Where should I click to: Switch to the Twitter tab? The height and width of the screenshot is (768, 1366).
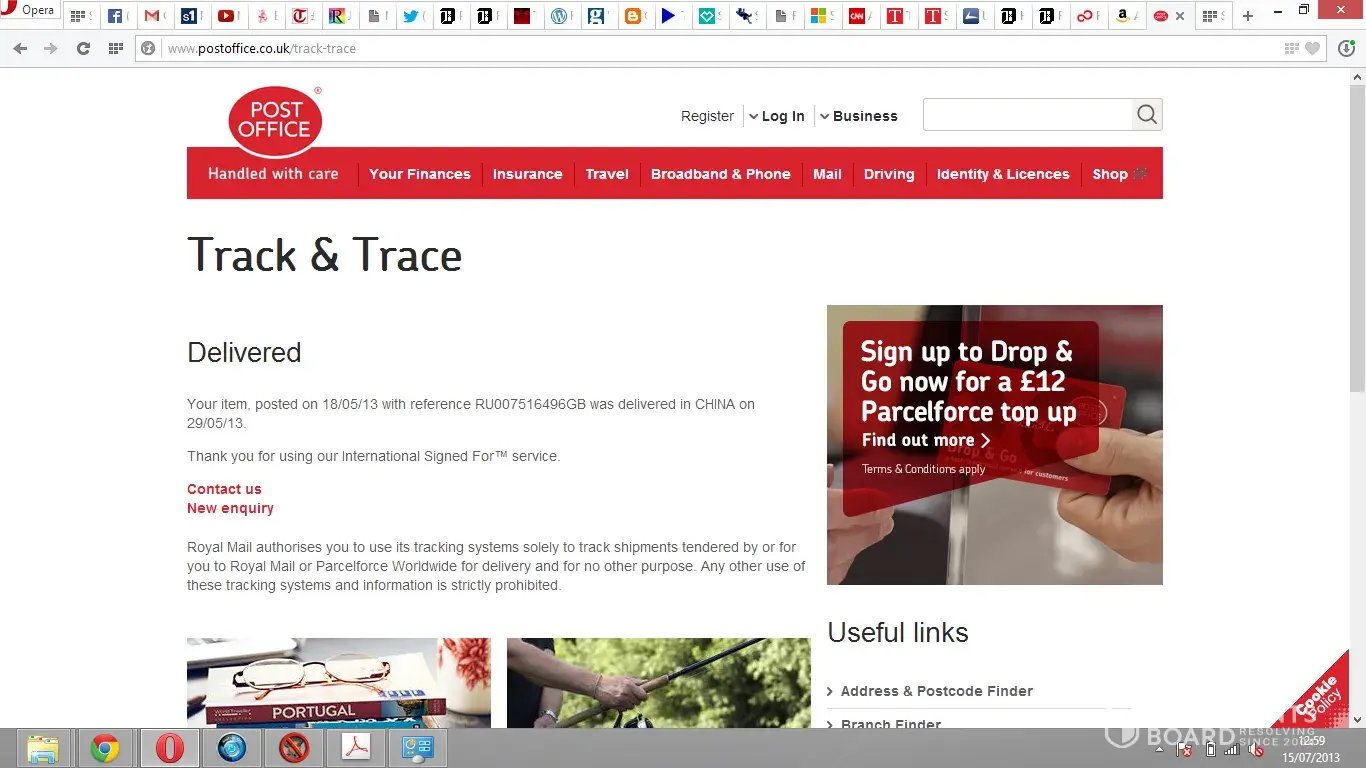click(x=412, y=16)
